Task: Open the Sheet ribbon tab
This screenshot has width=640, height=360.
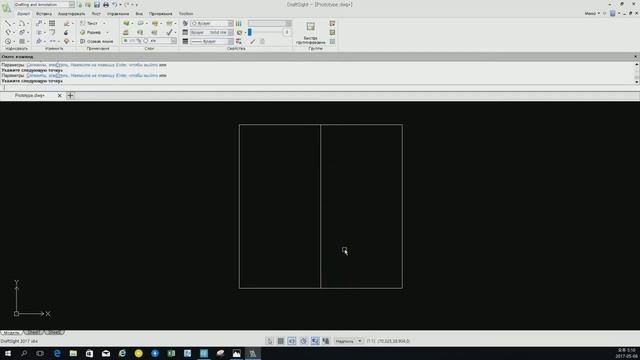Action: point(96,13)
